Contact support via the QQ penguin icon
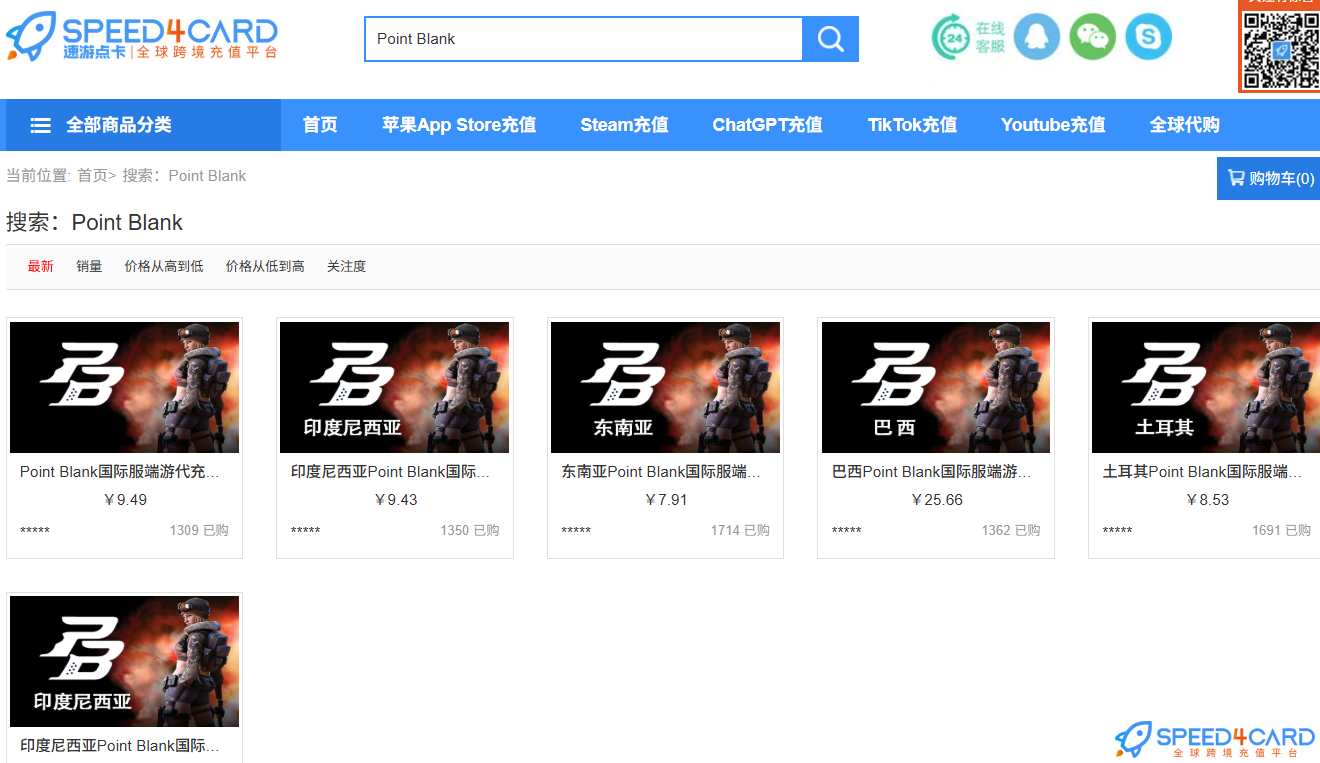Viewport: 1320px width, 763px height. 1037,38
